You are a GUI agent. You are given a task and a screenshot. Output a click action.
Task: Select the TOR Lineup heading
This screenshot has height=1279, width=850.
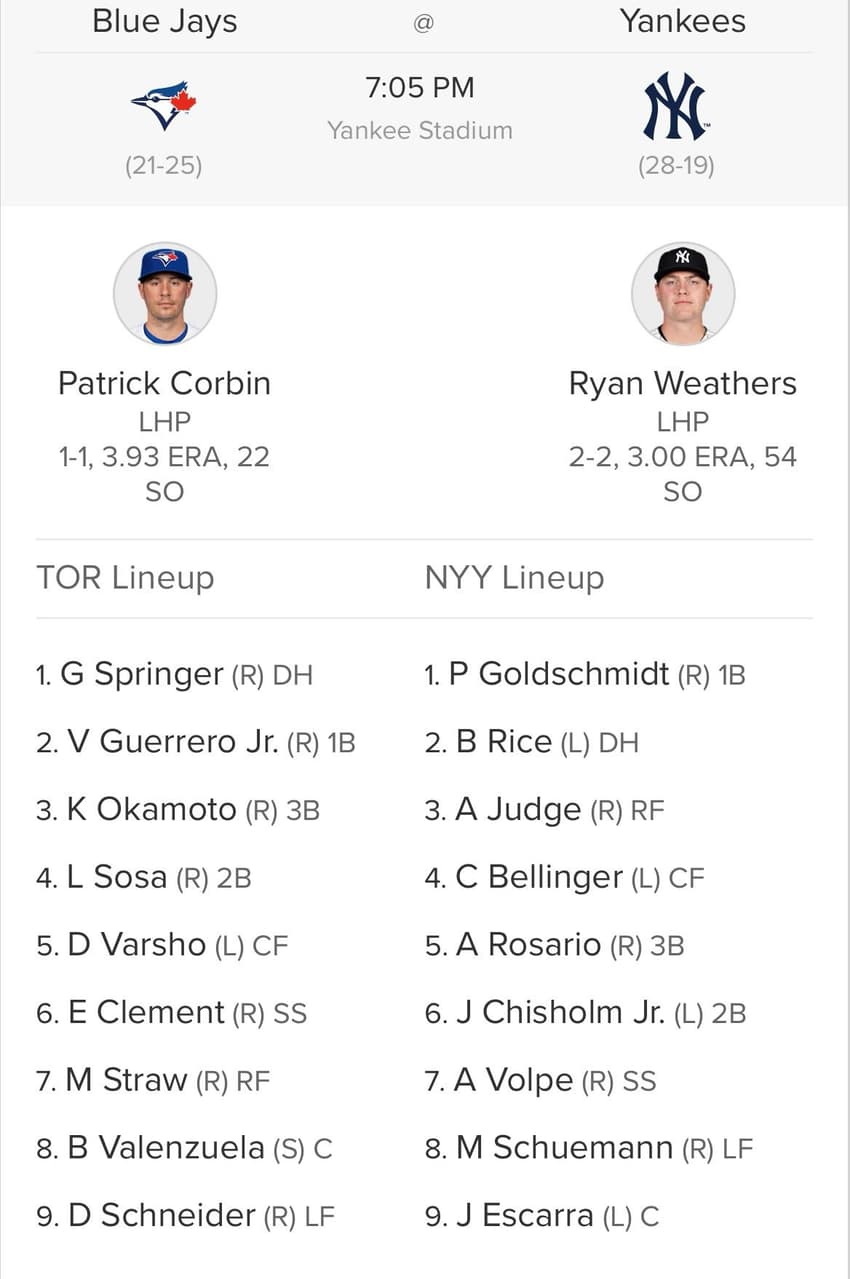[x=125, y=577]
